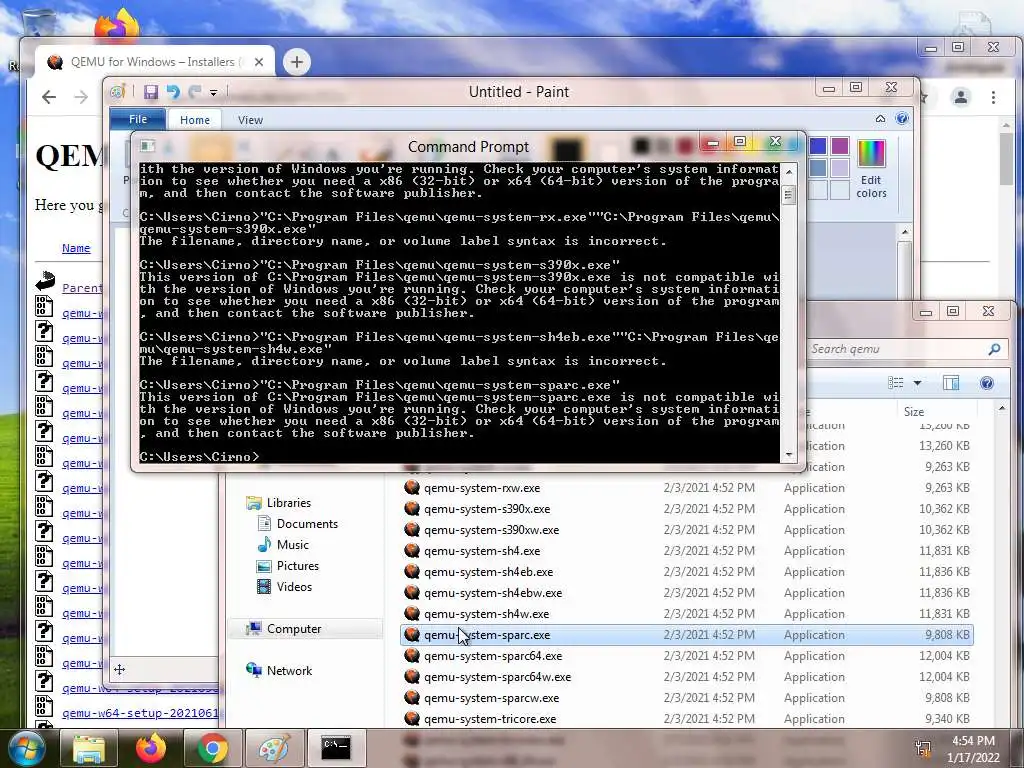
Task: Pick the lavender swatch in Paint's palette
Action: [x=840, y=168]
